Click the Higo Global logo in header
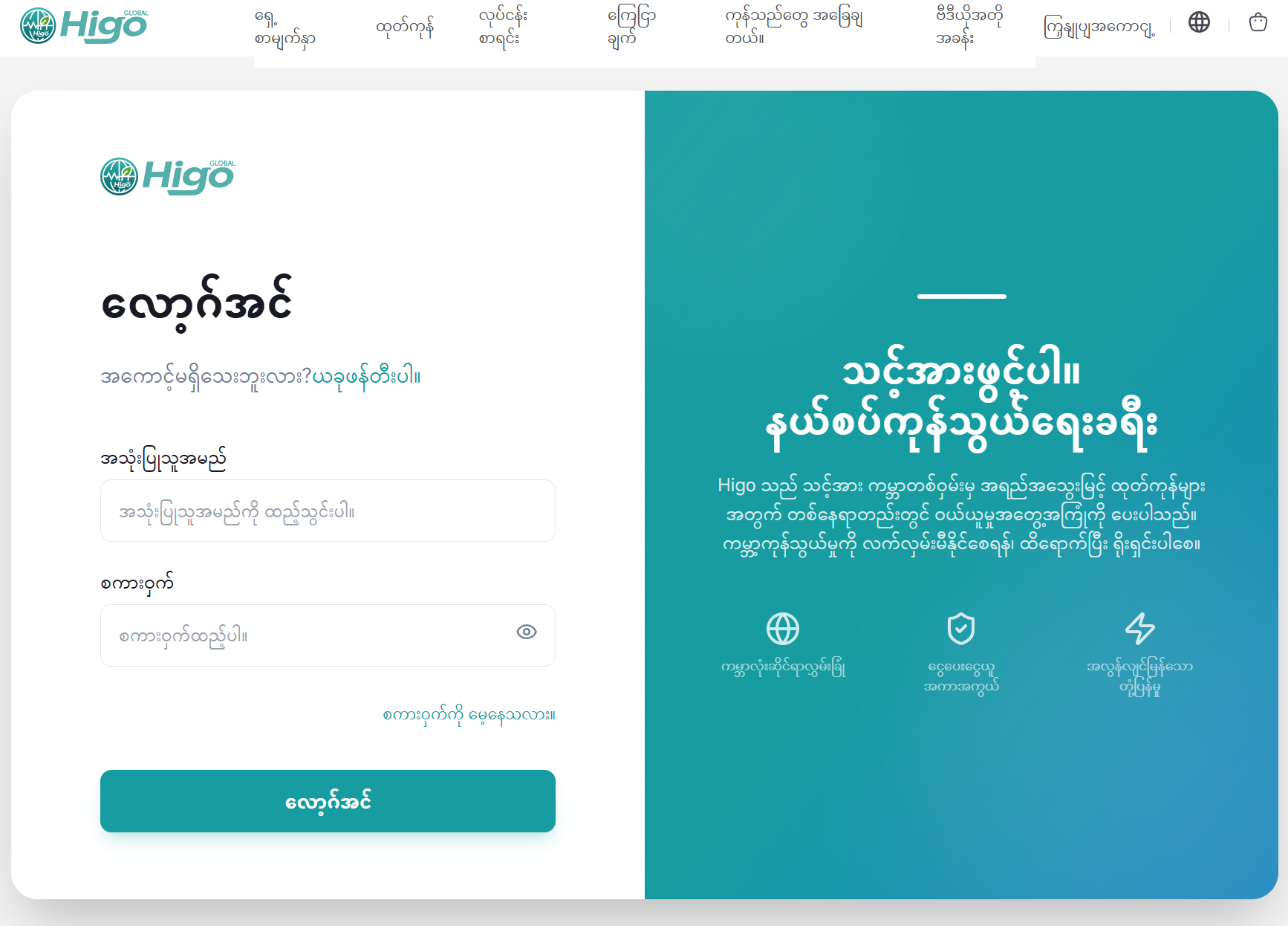Image resolution: width=1288 pixels, height=926 pixels. (84, 26)
